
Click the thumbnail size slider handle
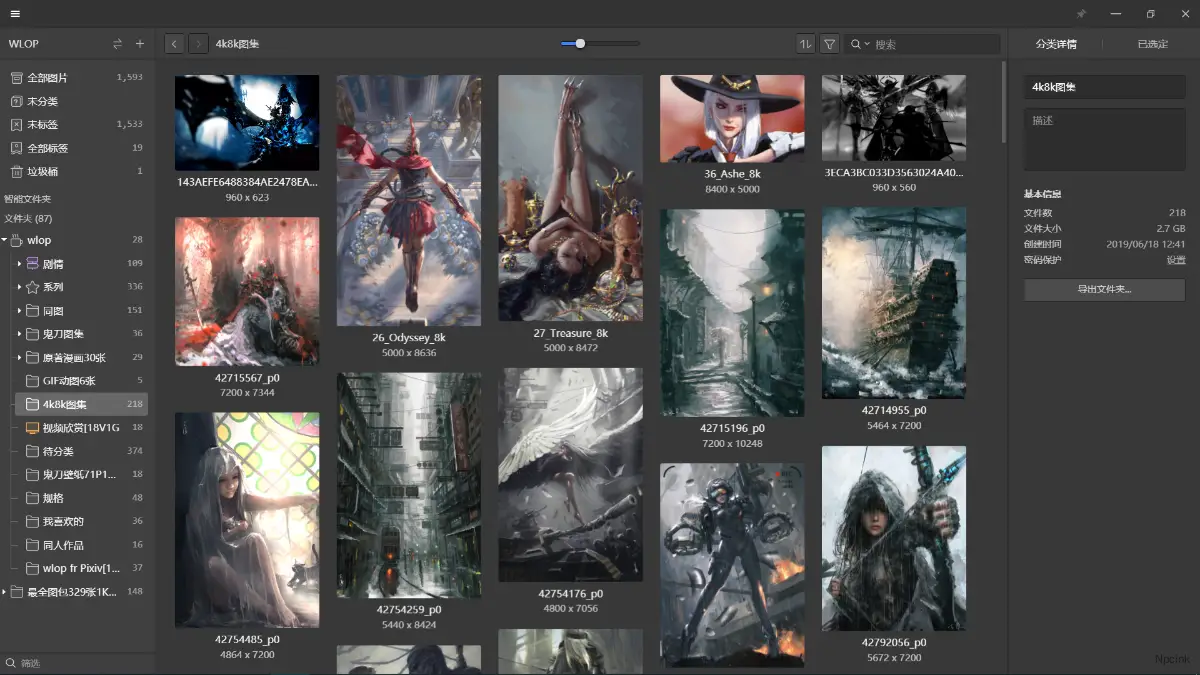pos(580,44)
